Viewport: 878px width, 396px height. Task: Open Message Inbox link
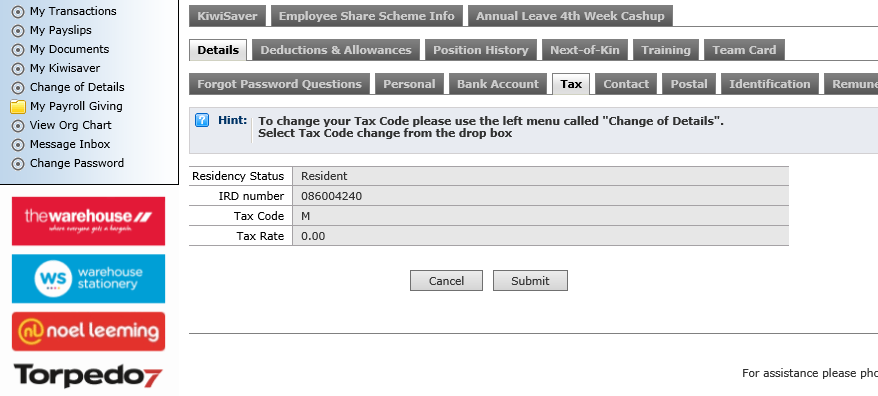click(70, 145)
